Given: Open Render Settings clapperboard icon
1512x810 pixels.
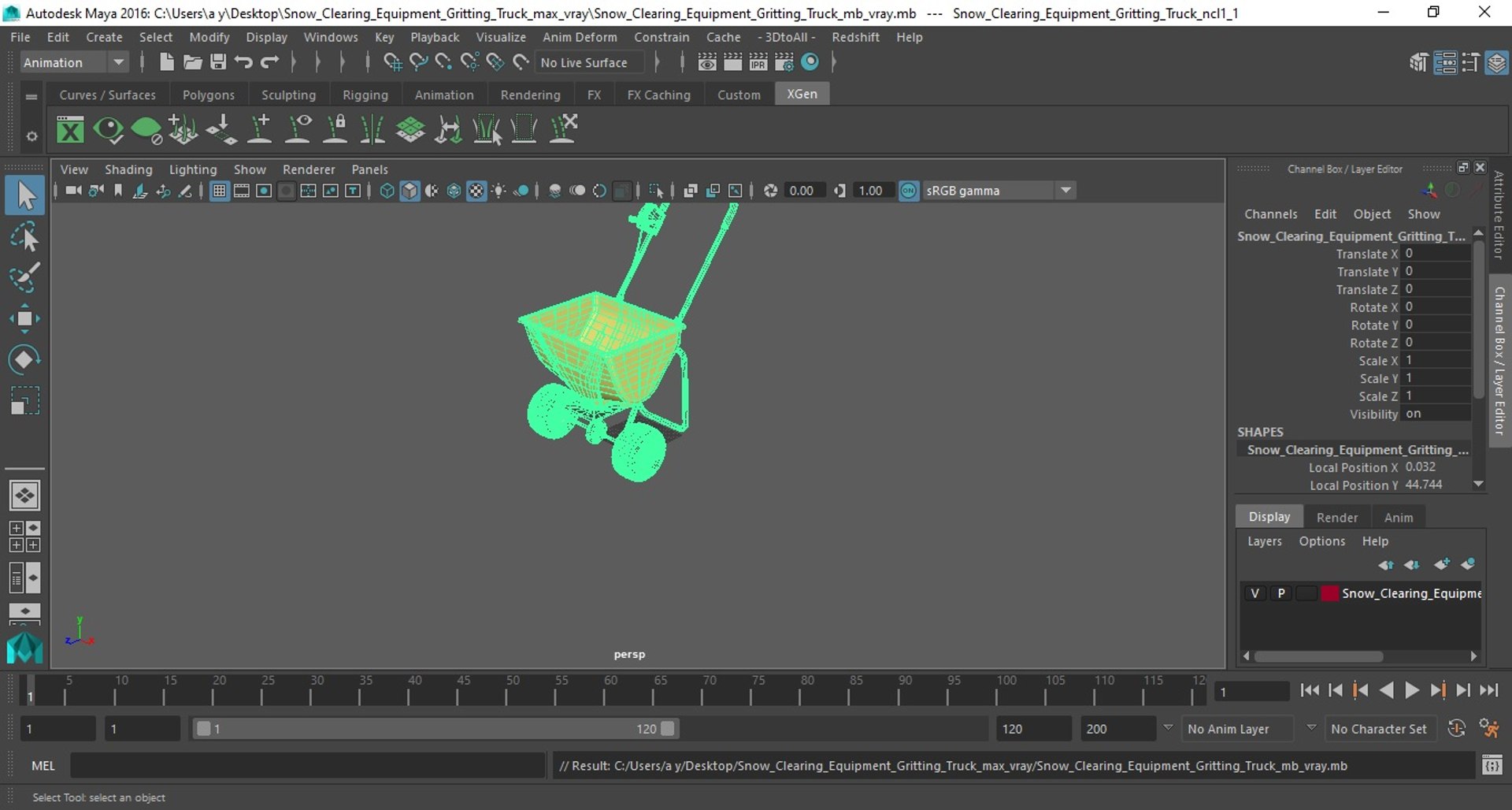Looking at the screenshot, I should (784, 62).
